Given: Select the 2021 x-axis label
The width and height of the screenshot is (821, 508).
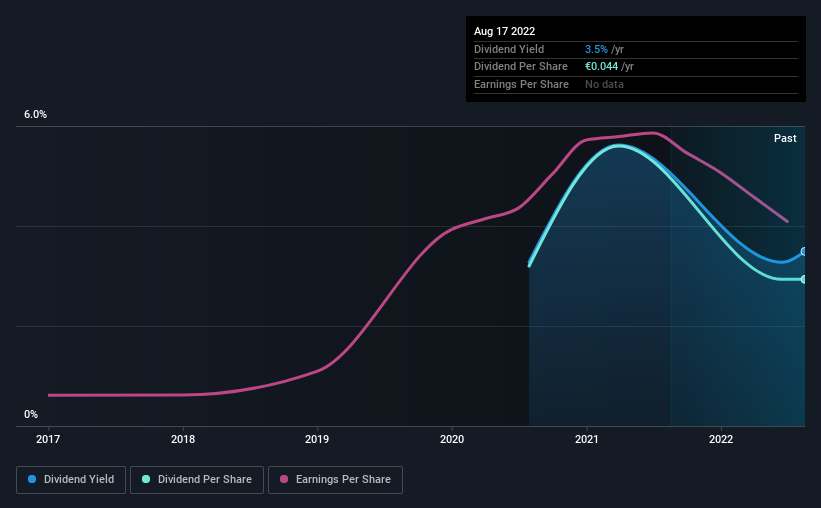Looking at the screenshot, I should (586, 439).
